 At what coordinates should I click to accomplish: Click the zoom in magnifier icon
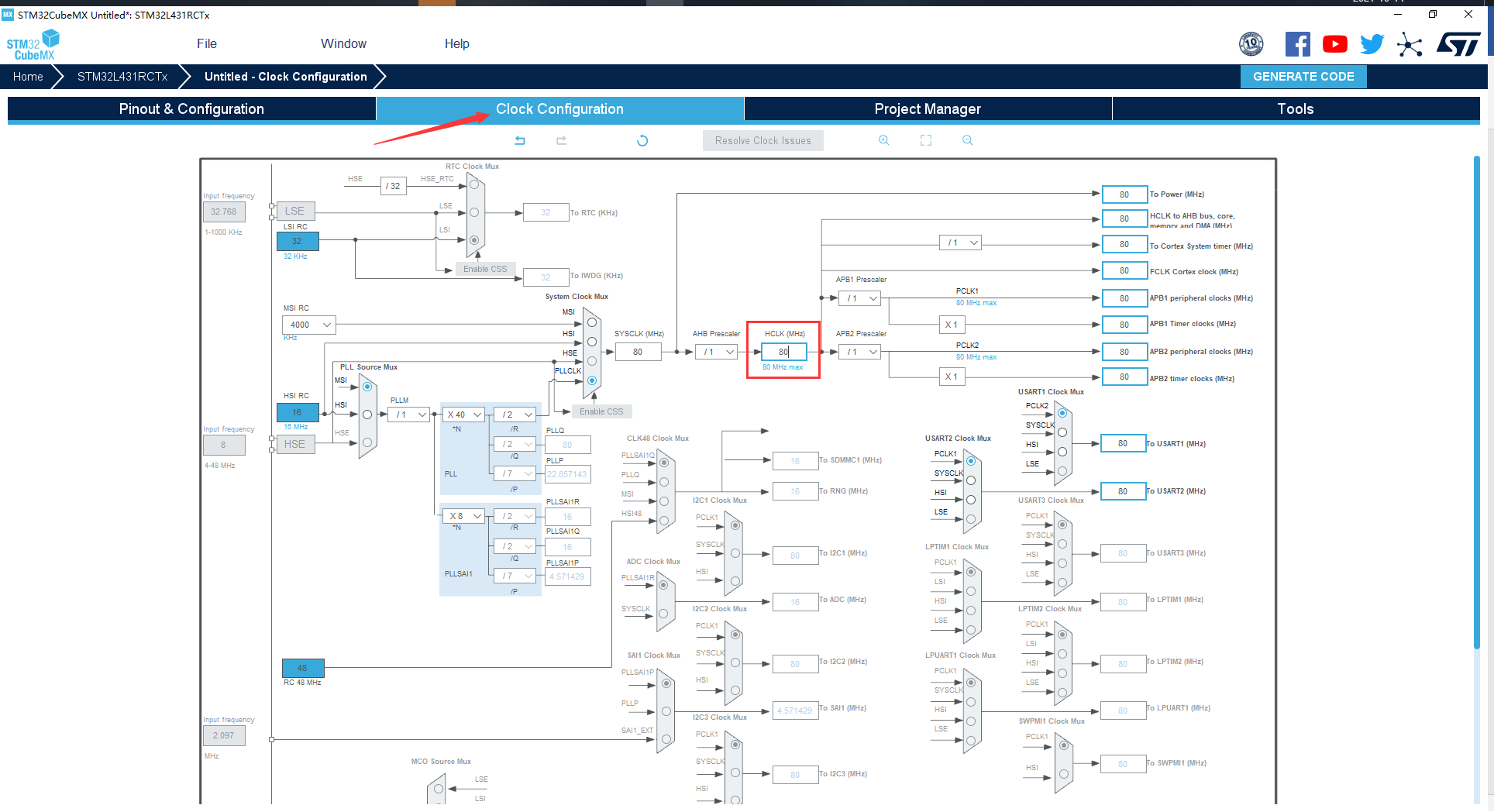tap(883, 140)
